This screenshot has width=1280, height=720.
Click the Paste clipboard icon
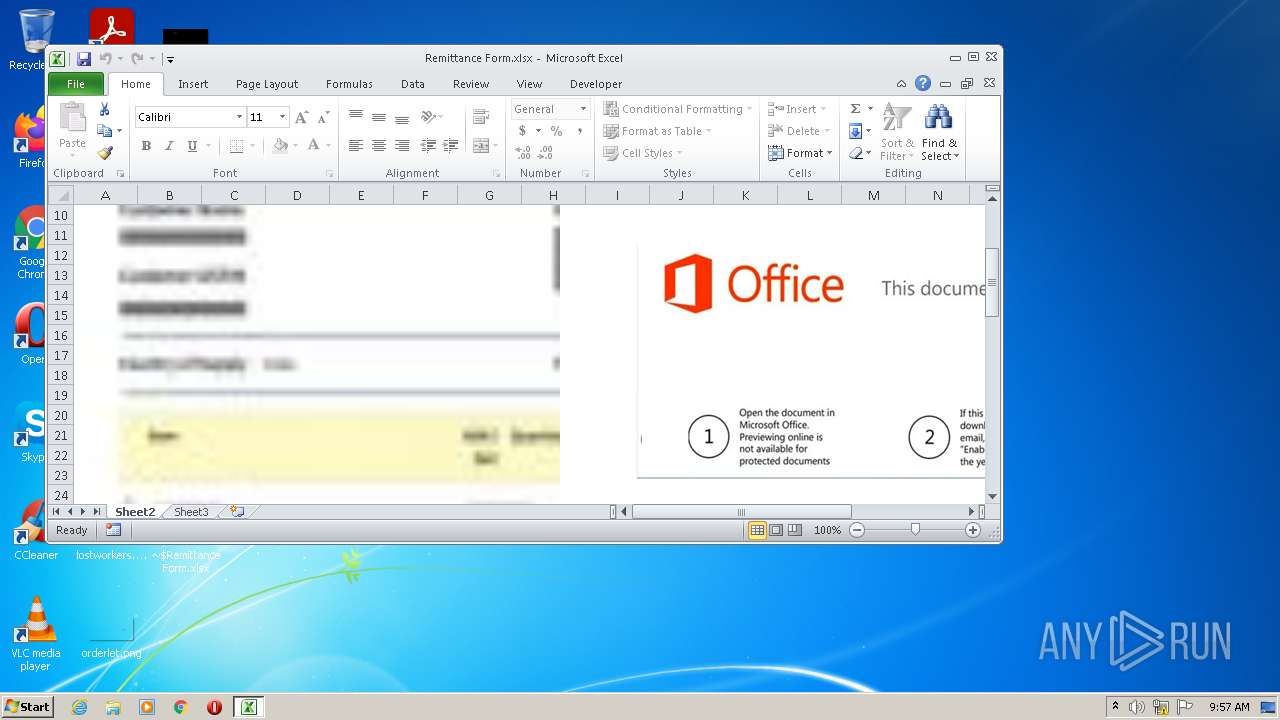(72, 118)
